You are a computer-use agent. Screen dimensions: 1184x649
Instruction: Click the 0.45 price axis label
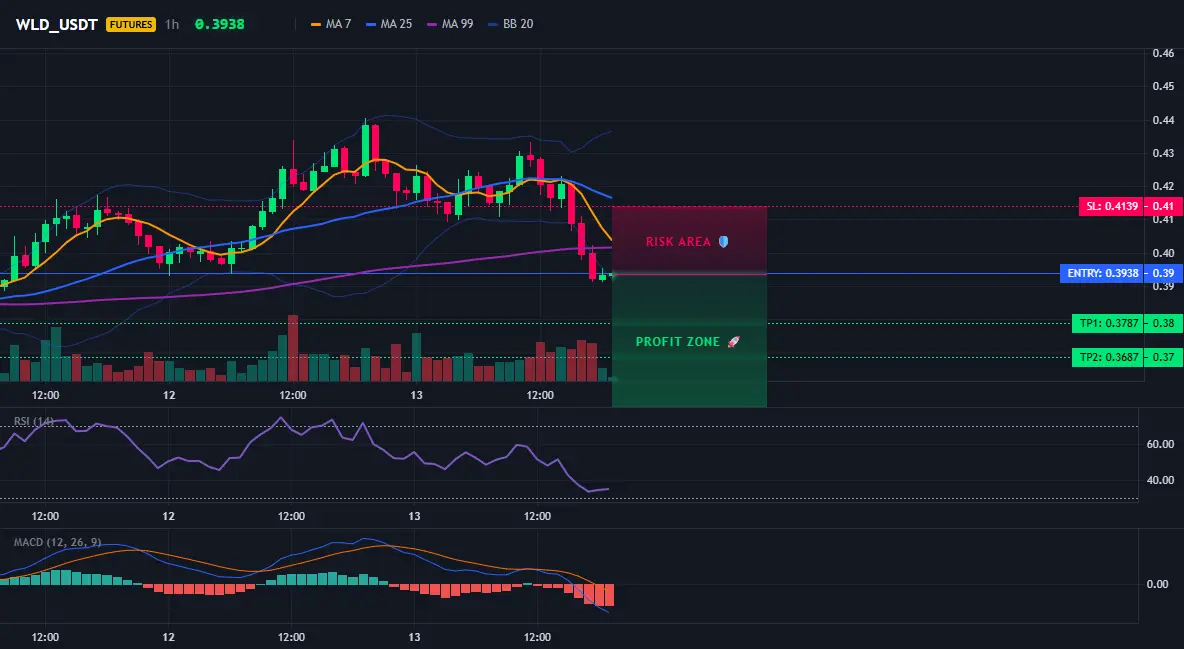click(1163, 86)
